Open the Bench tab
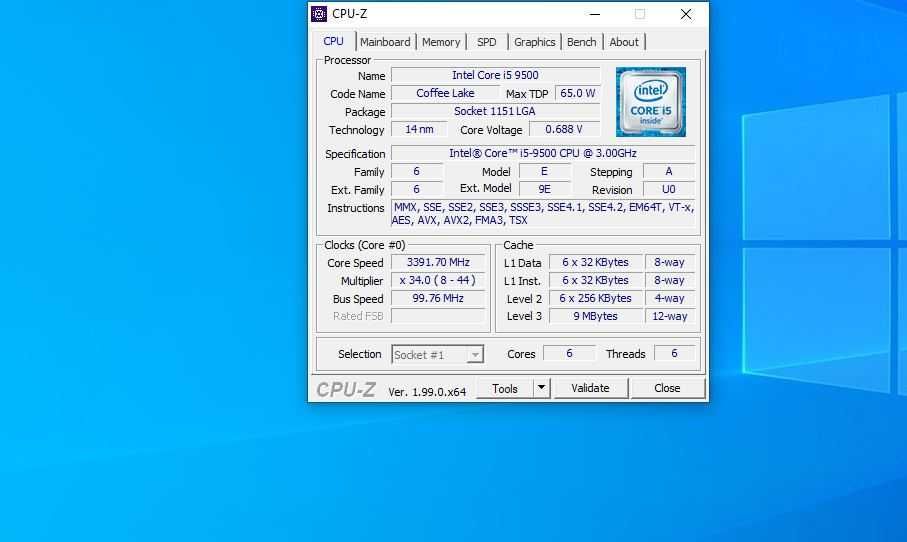Viewport: 907px width, 542px height. 581,42
